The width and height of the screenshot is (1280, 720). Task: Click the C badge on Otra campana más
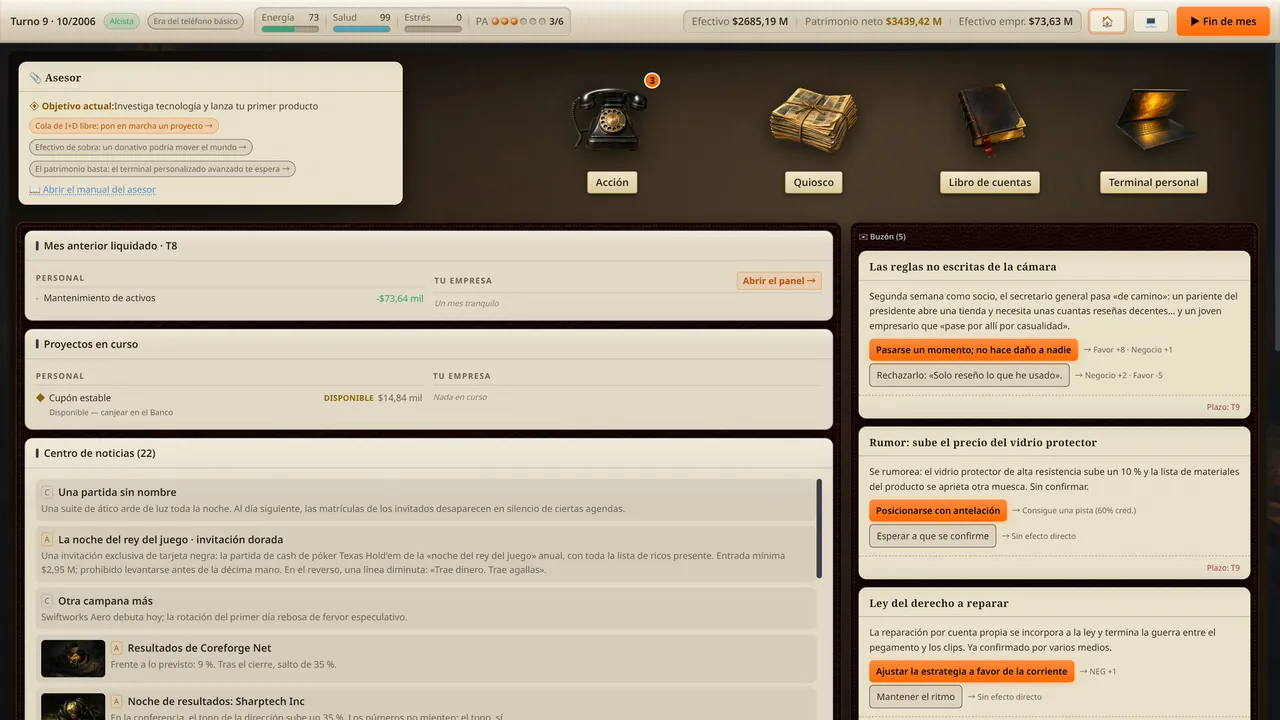(x=47, y=601)
